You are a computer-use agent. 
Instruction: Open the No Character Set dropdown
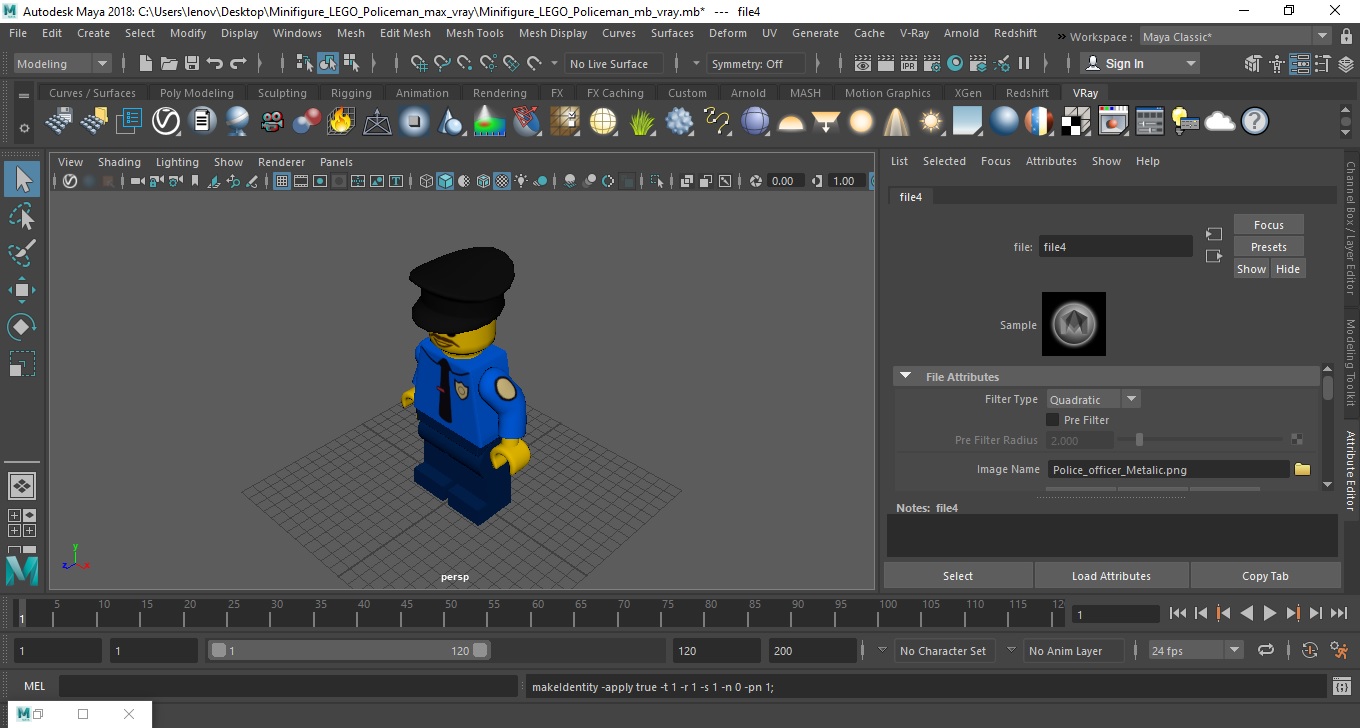pyautogui.click(x=945, y=650)
